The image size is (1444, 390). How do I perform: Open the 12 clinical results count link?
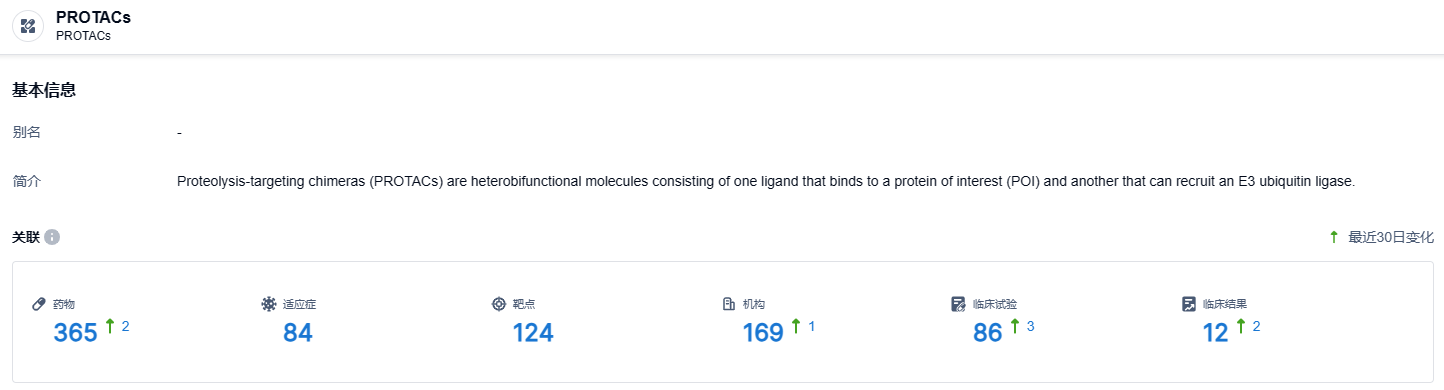pyautogui.click(x=1215, y=333)
